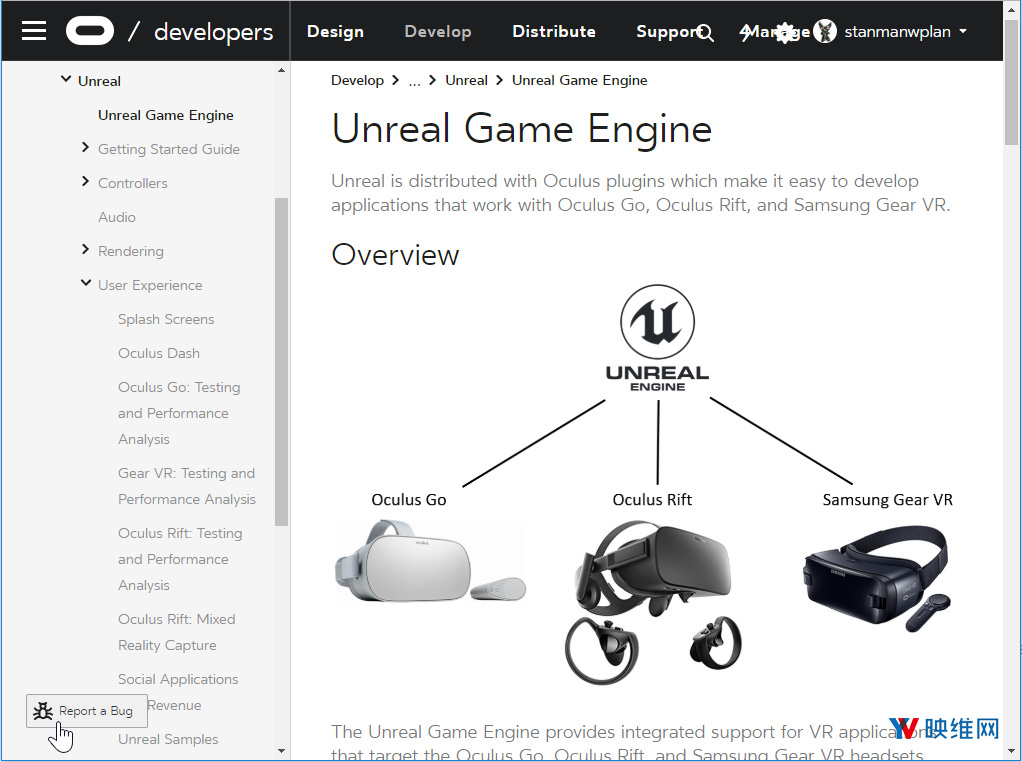Click the 'Unreal is distributed with Oculus plugins' paragraph
The image size is (1022, 762).
(641, 193)
